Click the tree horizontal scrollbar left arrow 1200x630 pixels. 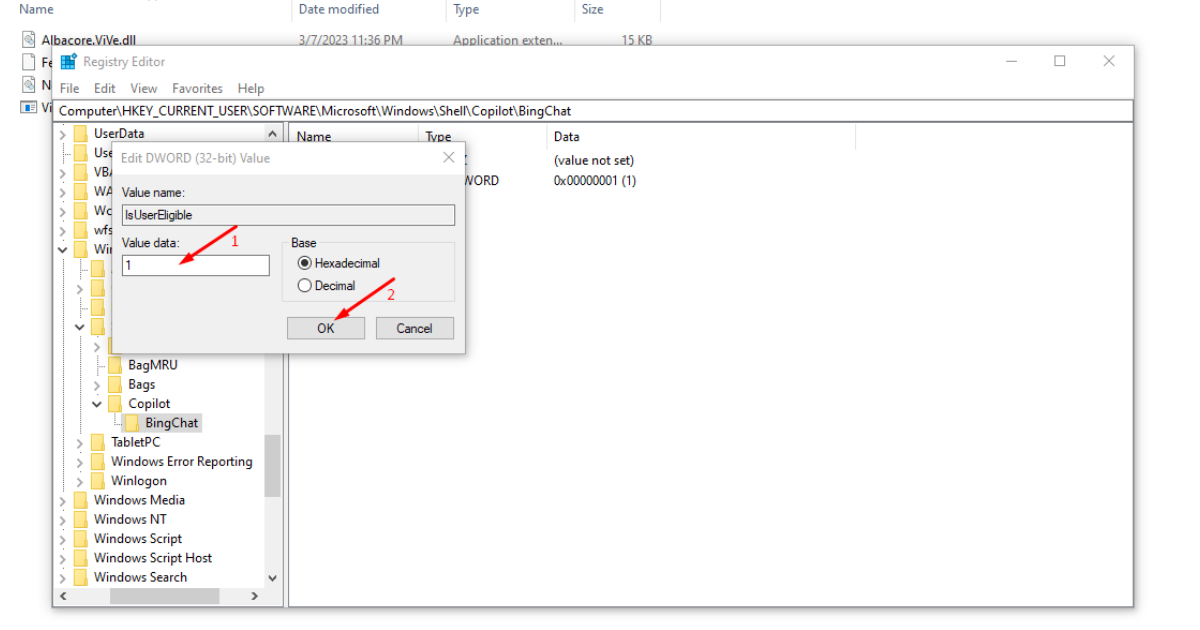pyautogui.click(x=64, y=596)
